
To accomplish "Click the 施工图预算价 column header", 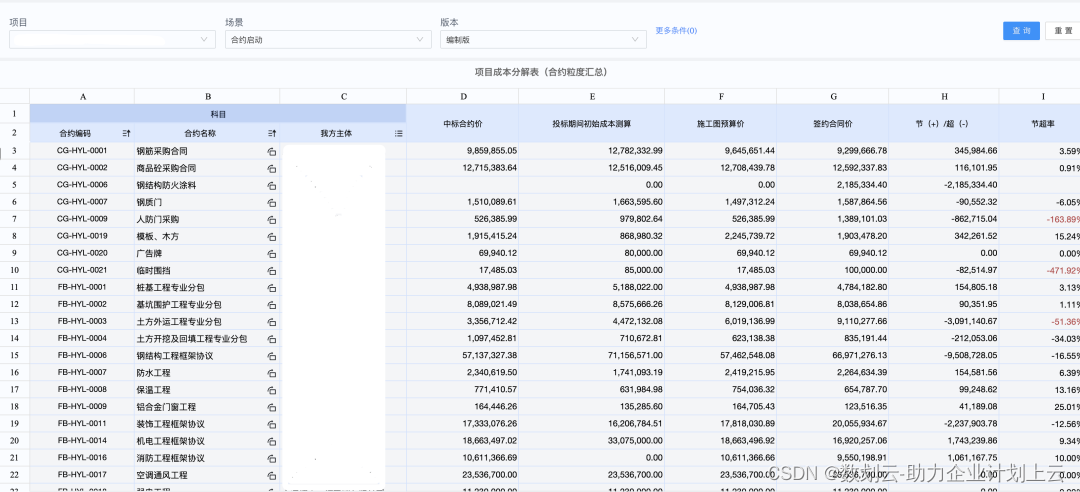I will (x=721, y=124).
